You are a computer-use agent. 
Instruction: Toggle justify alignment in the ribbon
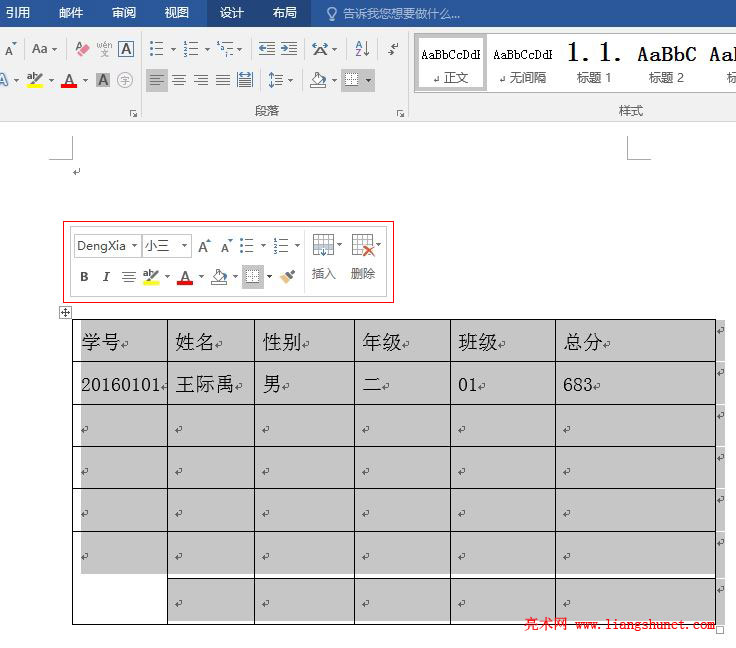pyautogui.click(x=223, y=80)
